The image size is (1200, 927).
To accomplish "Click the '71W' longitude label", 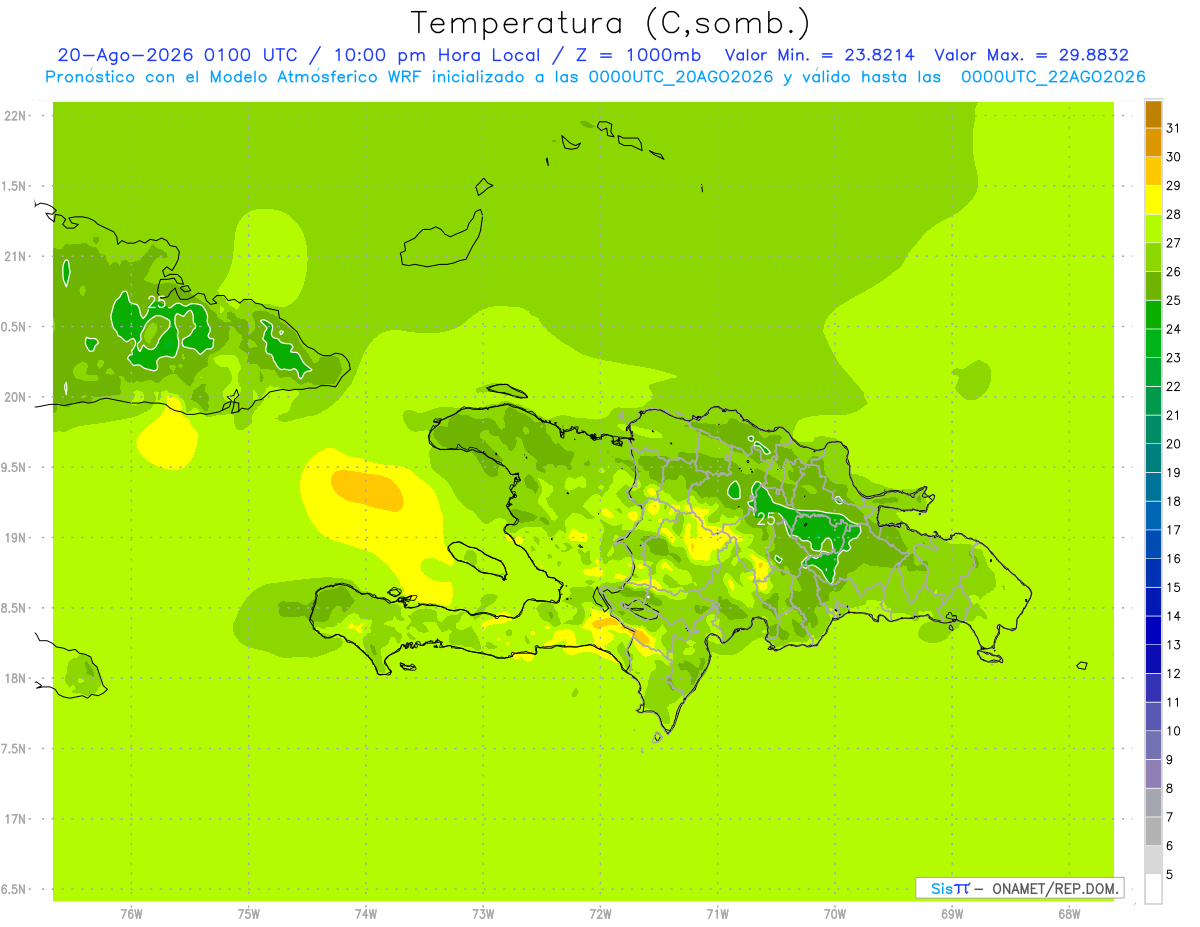I will pos(717,914).
